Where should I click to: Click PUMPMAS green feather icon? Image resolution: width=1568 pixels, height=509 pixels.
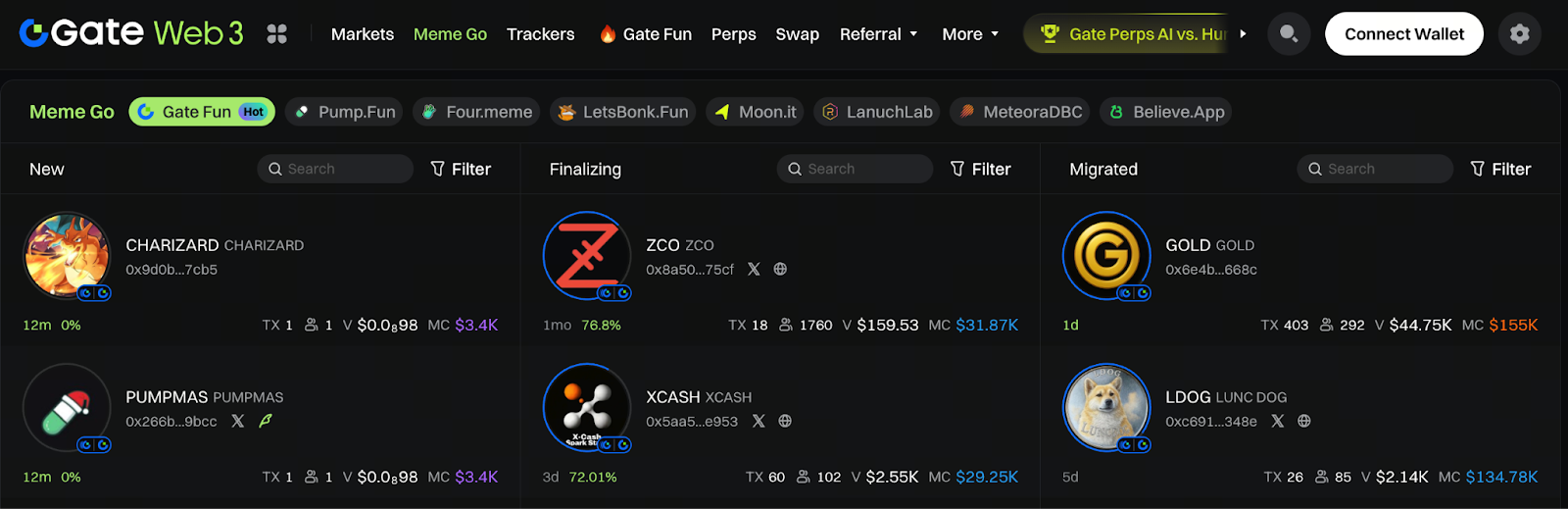(265, 421)
